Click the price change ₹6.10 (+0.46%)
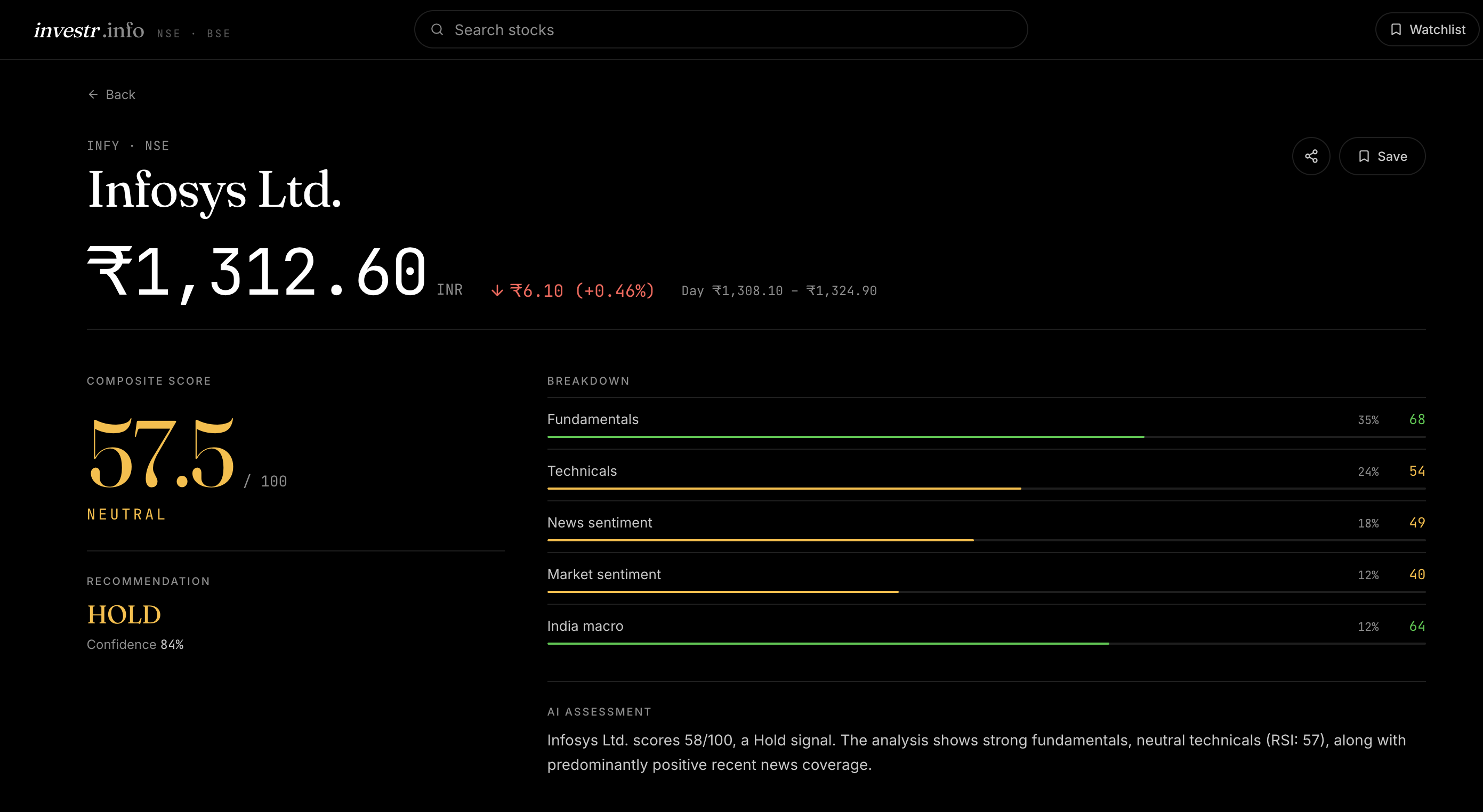1483x812 pixels. pyautogui.click(x=582, y=290)
